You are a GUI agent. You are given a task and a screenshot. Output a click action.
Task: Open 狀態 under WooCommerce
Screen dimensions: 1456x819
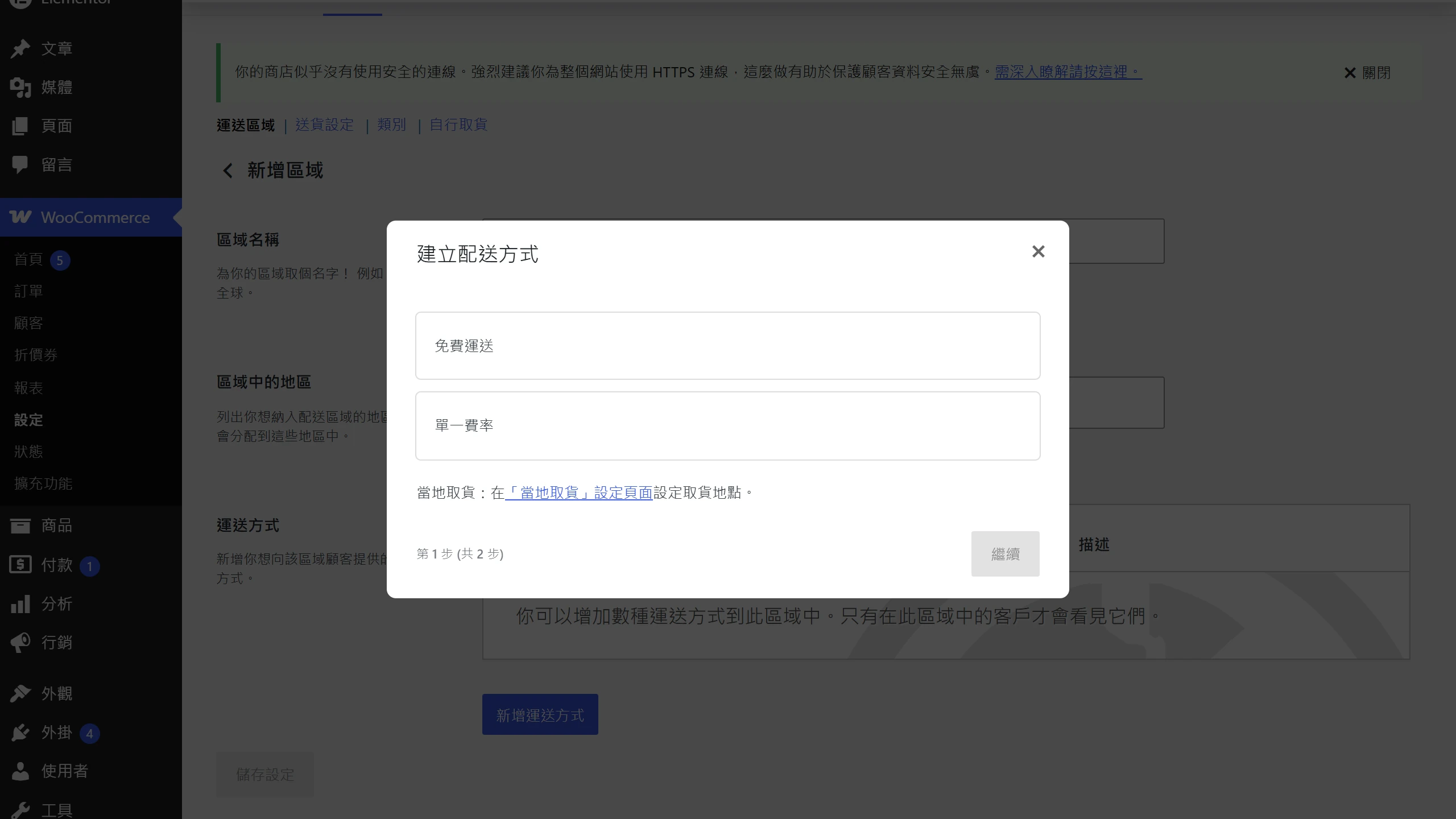[28, 452]
